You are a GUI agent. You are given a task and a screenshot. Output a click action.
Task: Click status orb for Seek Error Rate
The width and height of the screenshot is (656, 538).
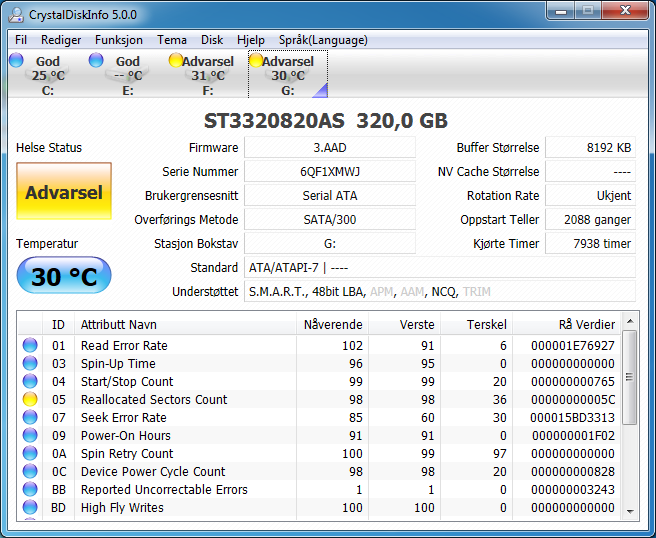click(x=30, y=417)
